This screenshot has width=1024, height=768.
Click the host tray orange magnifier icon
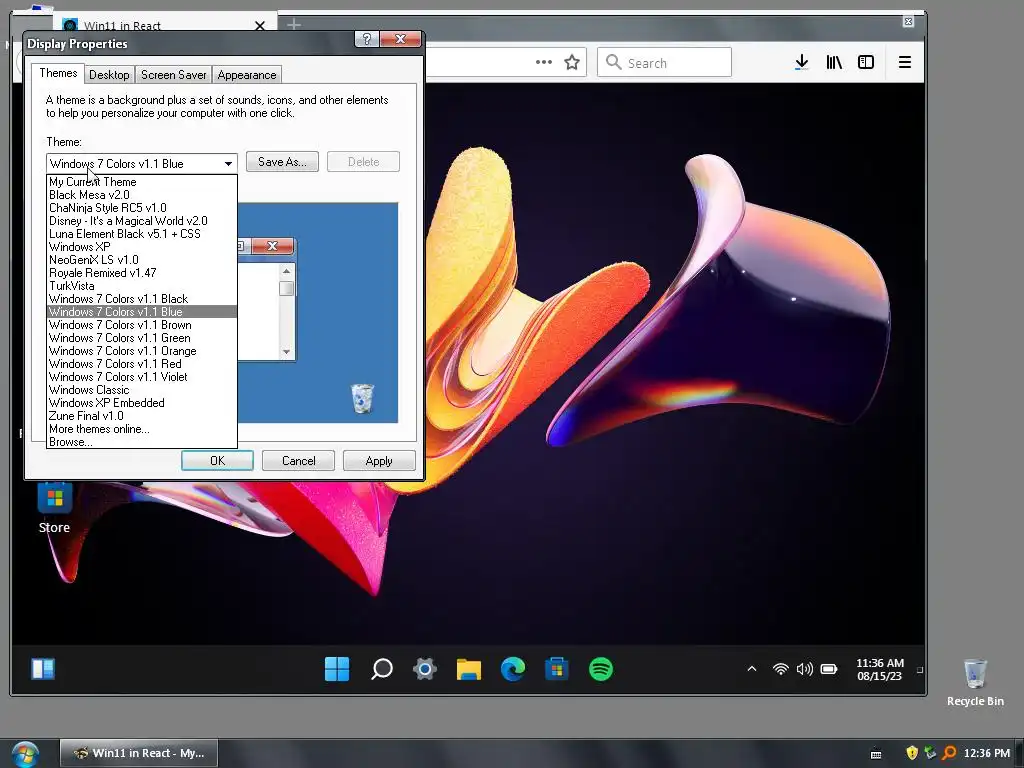point(949,753)
